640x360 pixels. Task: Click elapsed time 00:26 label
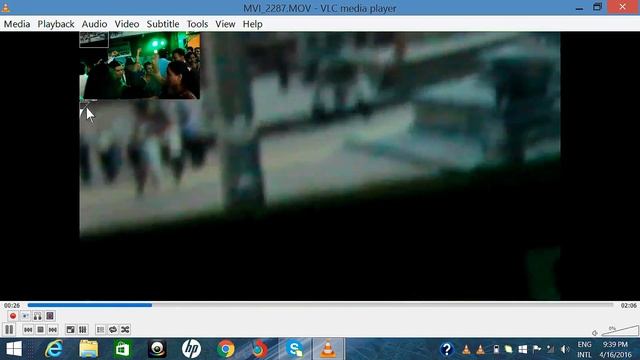12,305
